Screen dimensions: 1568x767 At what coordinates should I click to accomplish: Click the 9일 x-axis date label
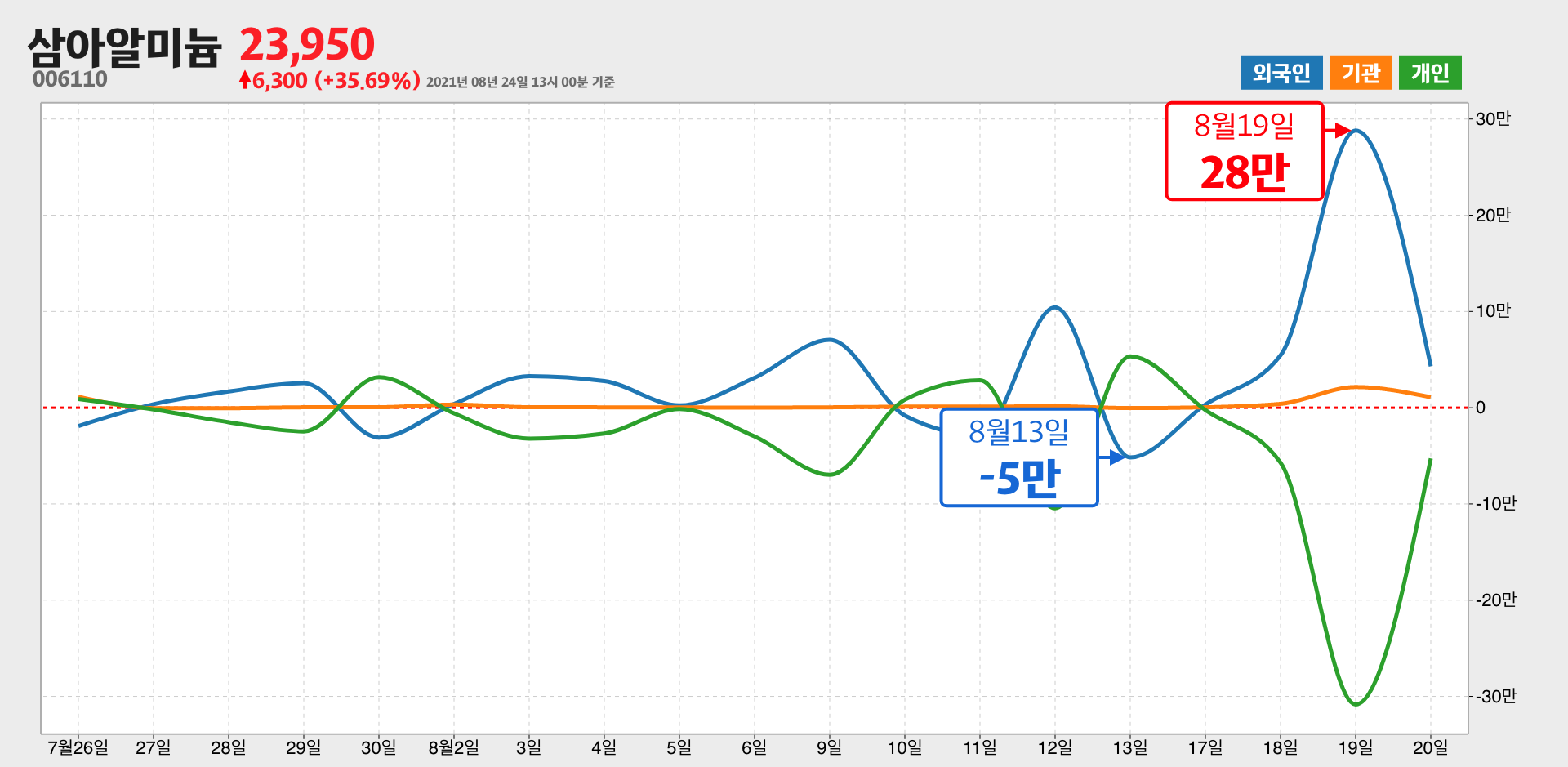coord(830,747)
